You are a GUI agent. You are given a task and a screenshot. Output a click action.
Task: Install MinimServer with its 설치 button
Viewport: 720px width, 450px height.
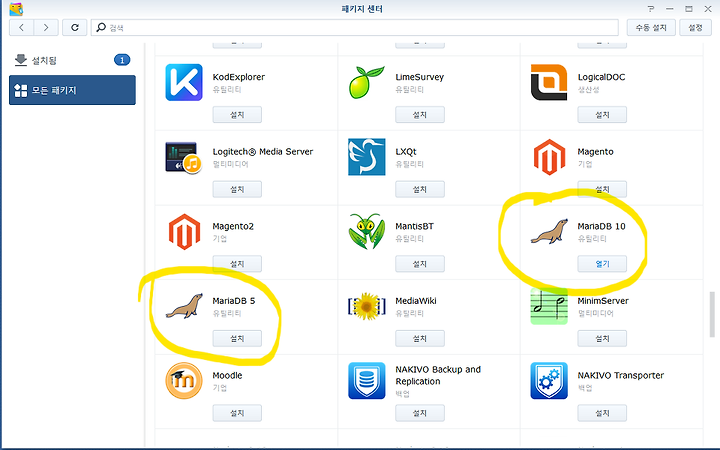tap(602, 338)
